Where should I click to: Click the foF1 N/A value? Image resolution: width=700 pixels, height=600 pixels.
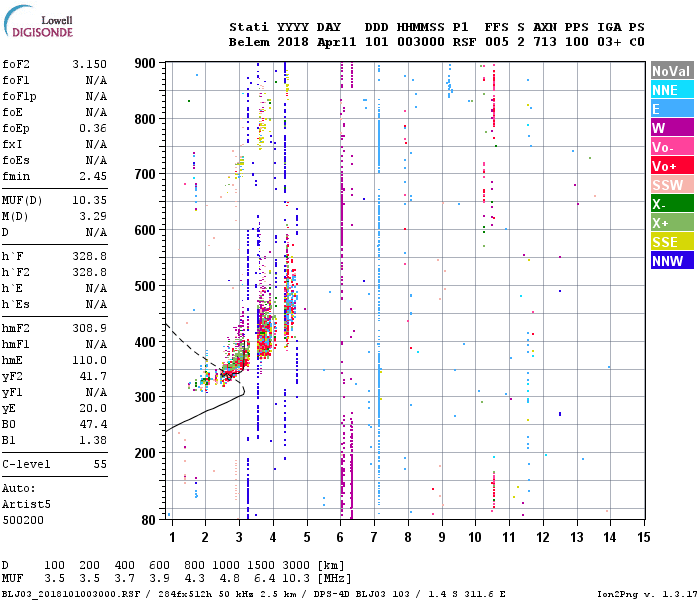[96, 80]
